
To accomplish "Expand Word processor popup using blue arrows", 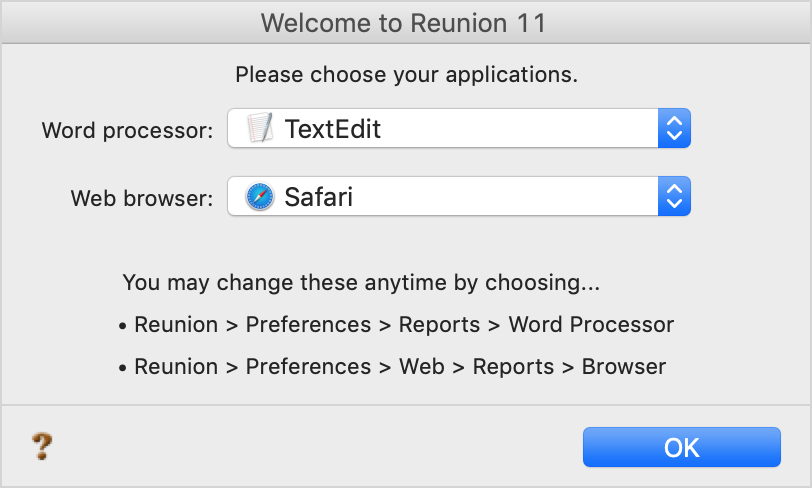I will 674,128.
